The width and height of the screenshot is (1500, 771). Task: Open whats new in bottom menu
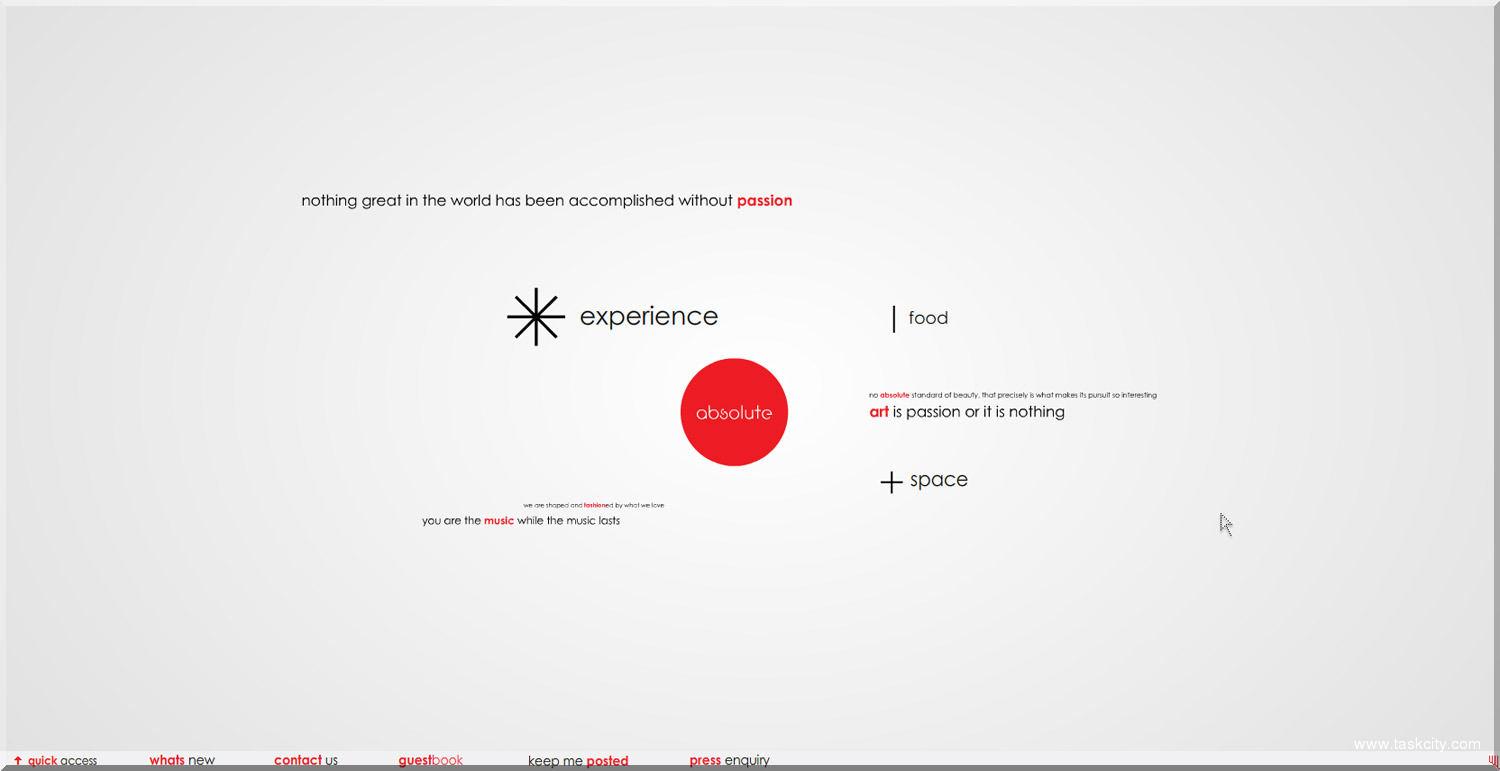pos(182,760)
